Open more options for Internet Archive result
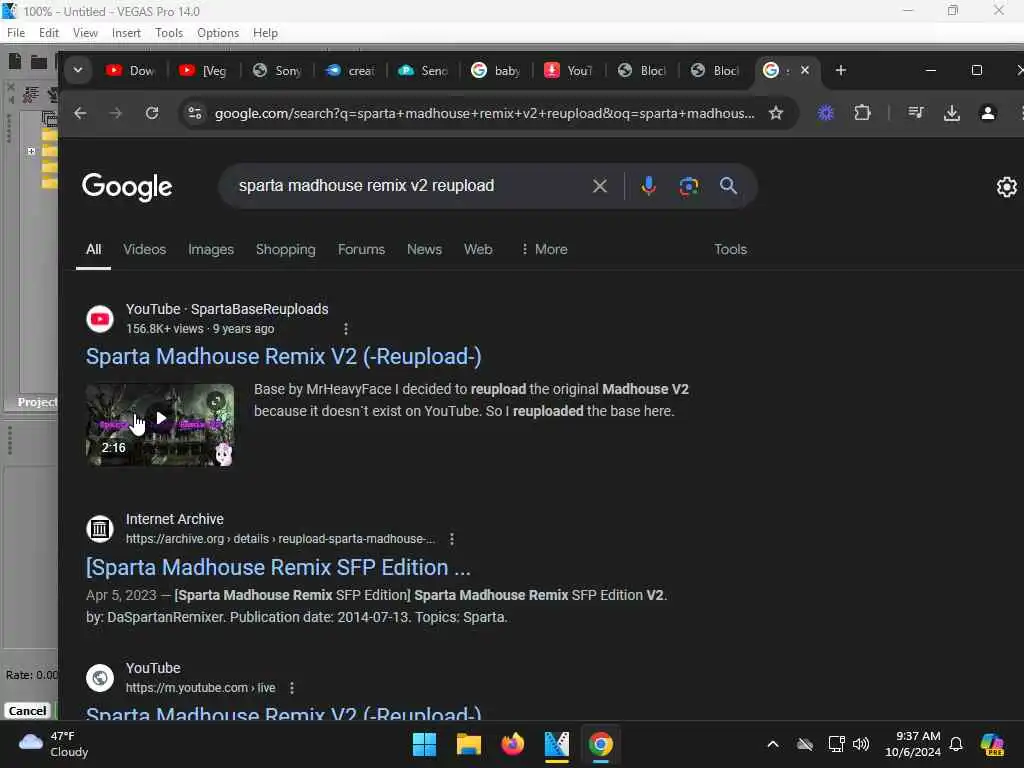Image resolution: width=1024 pixels, height=768 pixels. coord(452,539)
